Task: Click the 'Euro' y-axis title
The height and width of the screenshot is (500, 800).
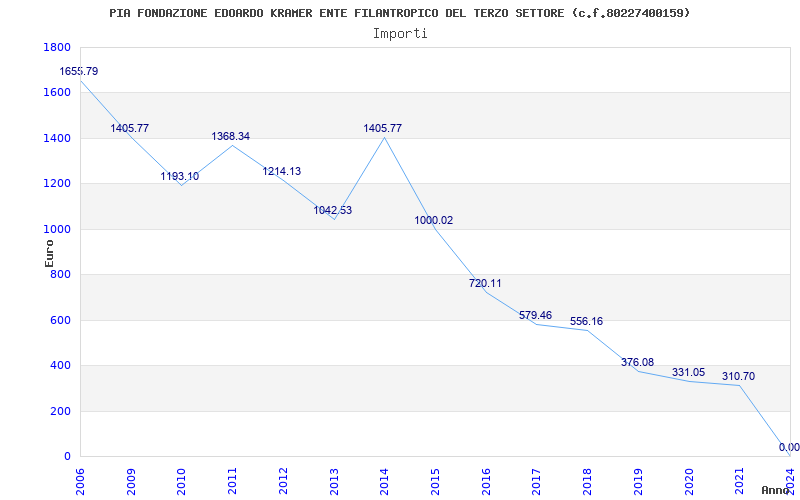Action: click(49, 253)
